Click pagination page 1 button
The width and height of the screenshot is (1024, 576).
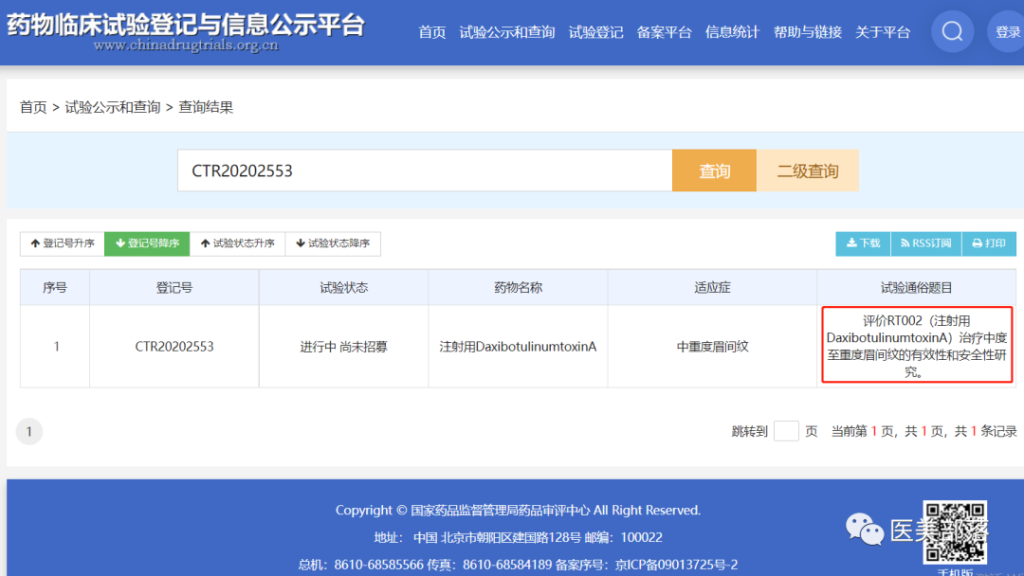(29, 431)
